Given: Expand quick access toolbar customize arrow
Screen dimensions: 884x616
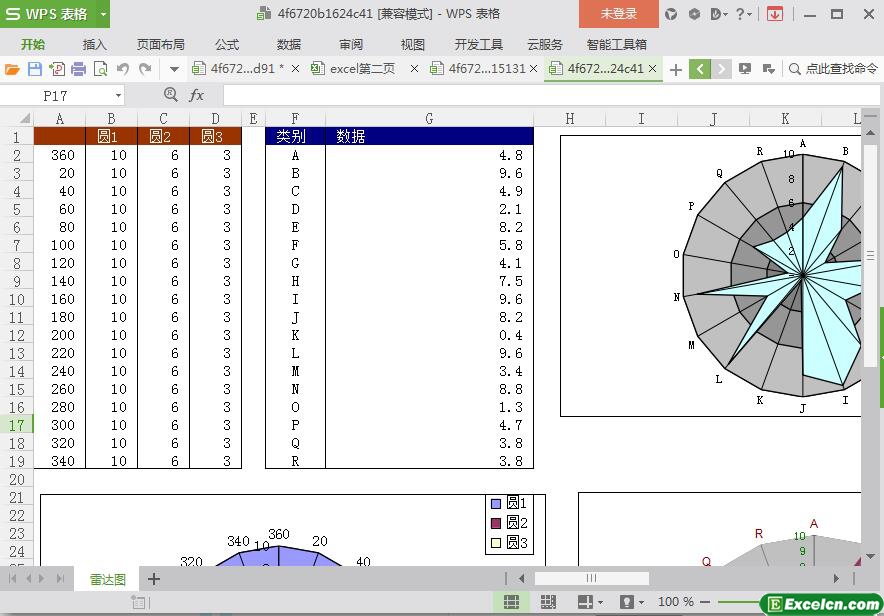Looking at the screenshot, I should (x=174, y=69).
